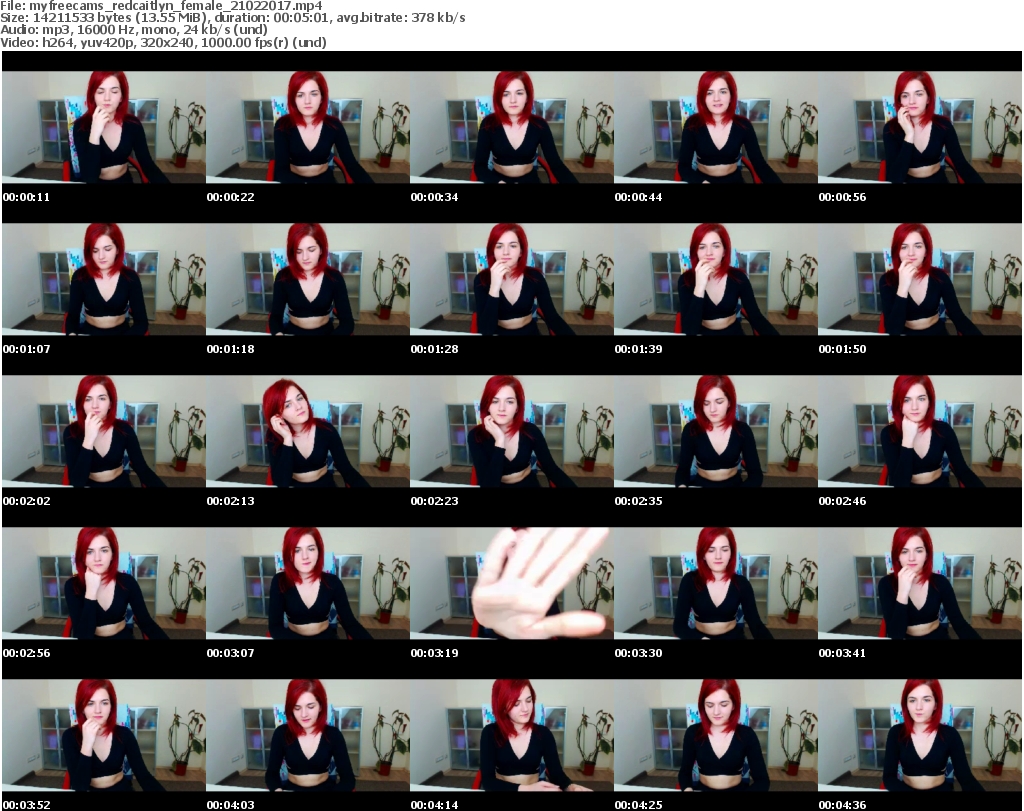Viewport: 1024px width, 811px height.
Task: Pick the frame stamped 00:02:02
Action: pyautogui.click(x=104, y=431)
